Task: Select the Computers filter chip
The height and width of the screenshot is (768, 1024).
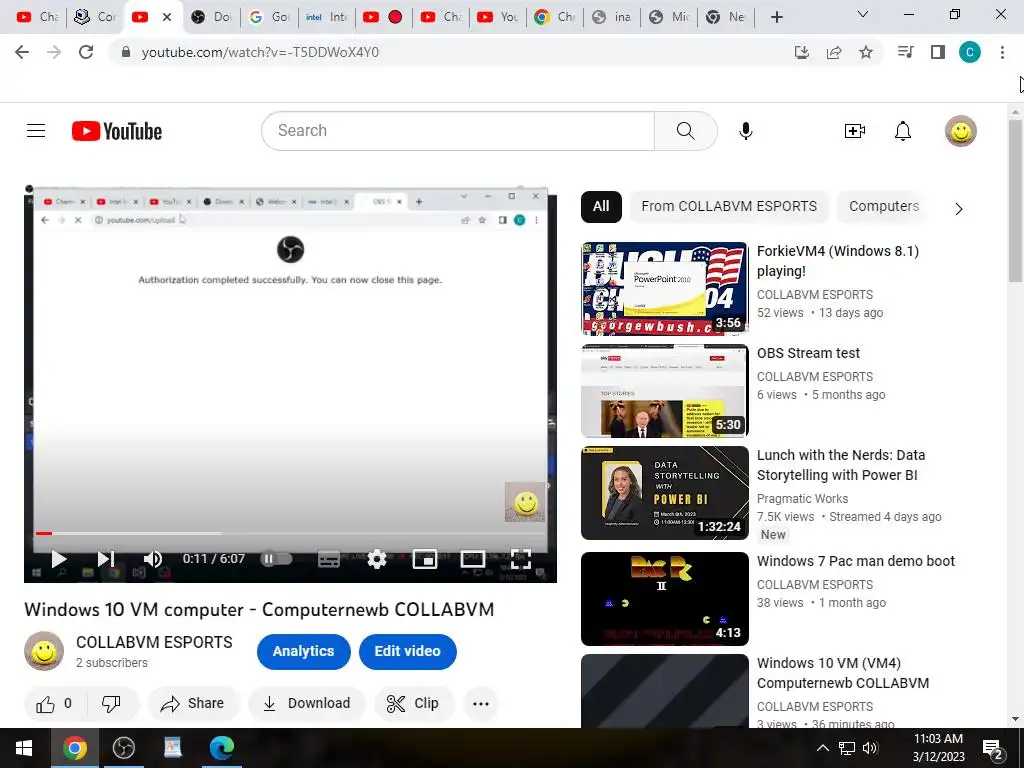Action: click(883, 206)
